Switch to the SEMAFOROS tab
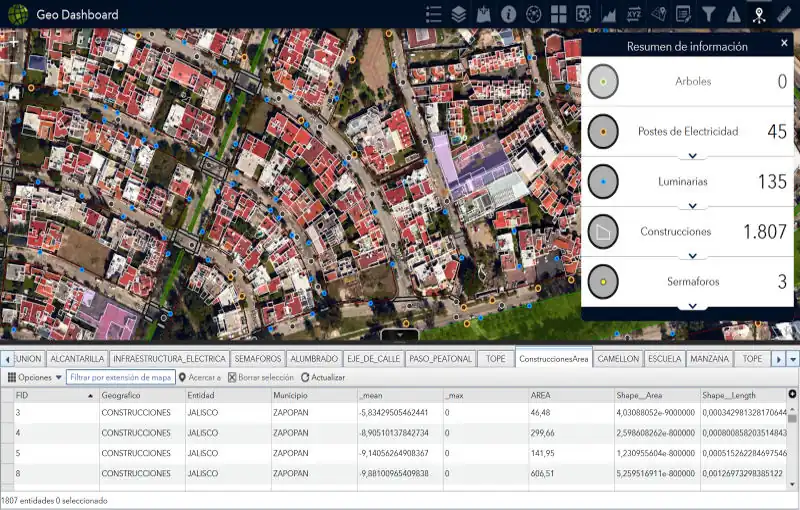 point(257,358)
